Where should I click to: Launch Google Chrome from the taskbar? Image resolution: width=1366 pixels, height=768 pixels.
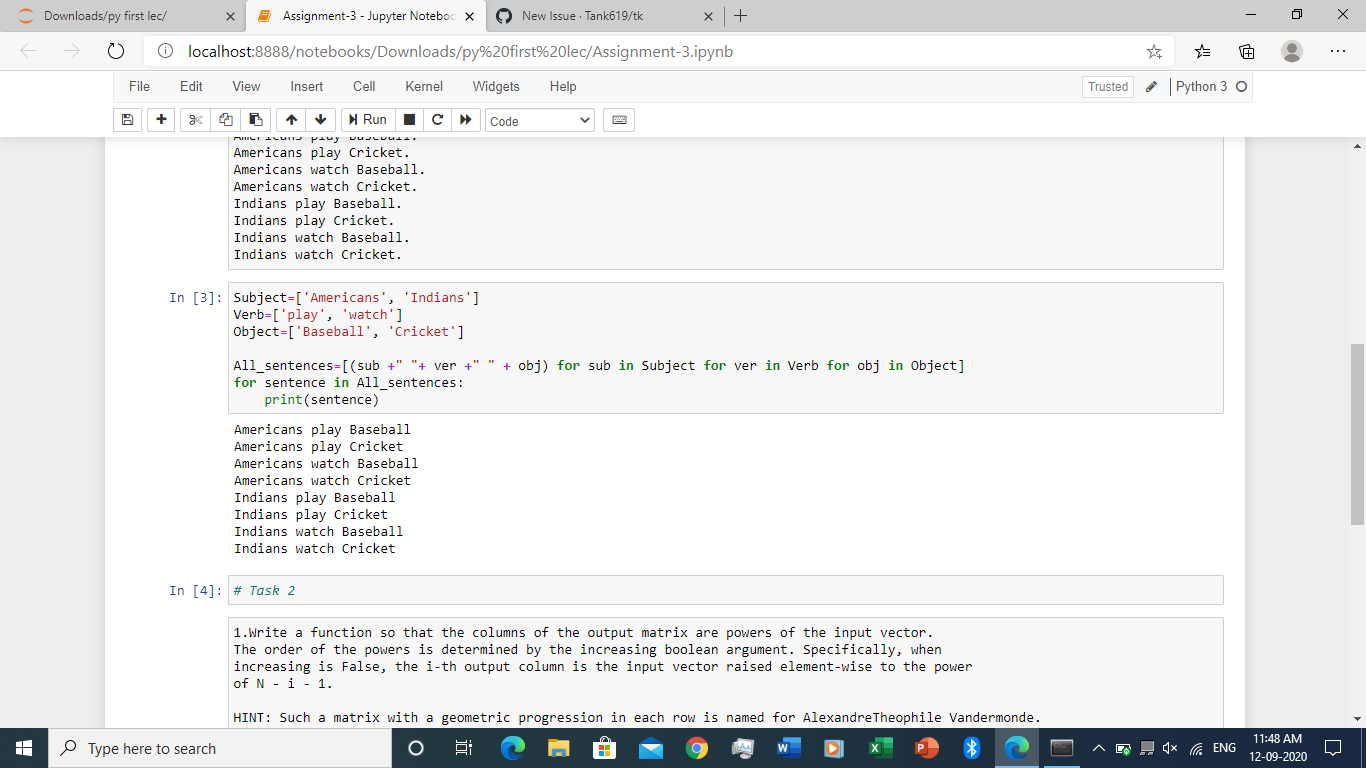697,748
